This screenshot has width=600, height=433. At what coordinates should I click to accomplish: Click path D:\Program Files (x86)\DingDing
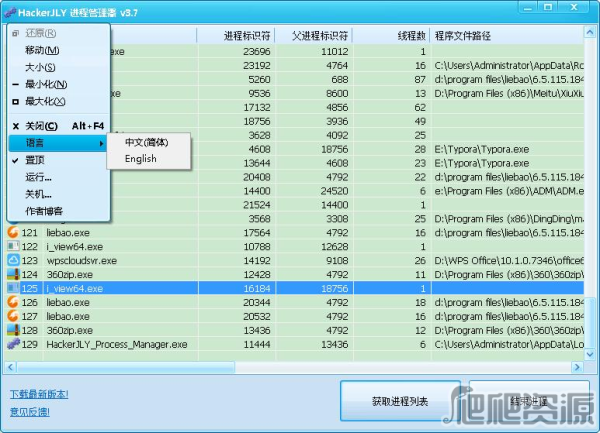509,218
